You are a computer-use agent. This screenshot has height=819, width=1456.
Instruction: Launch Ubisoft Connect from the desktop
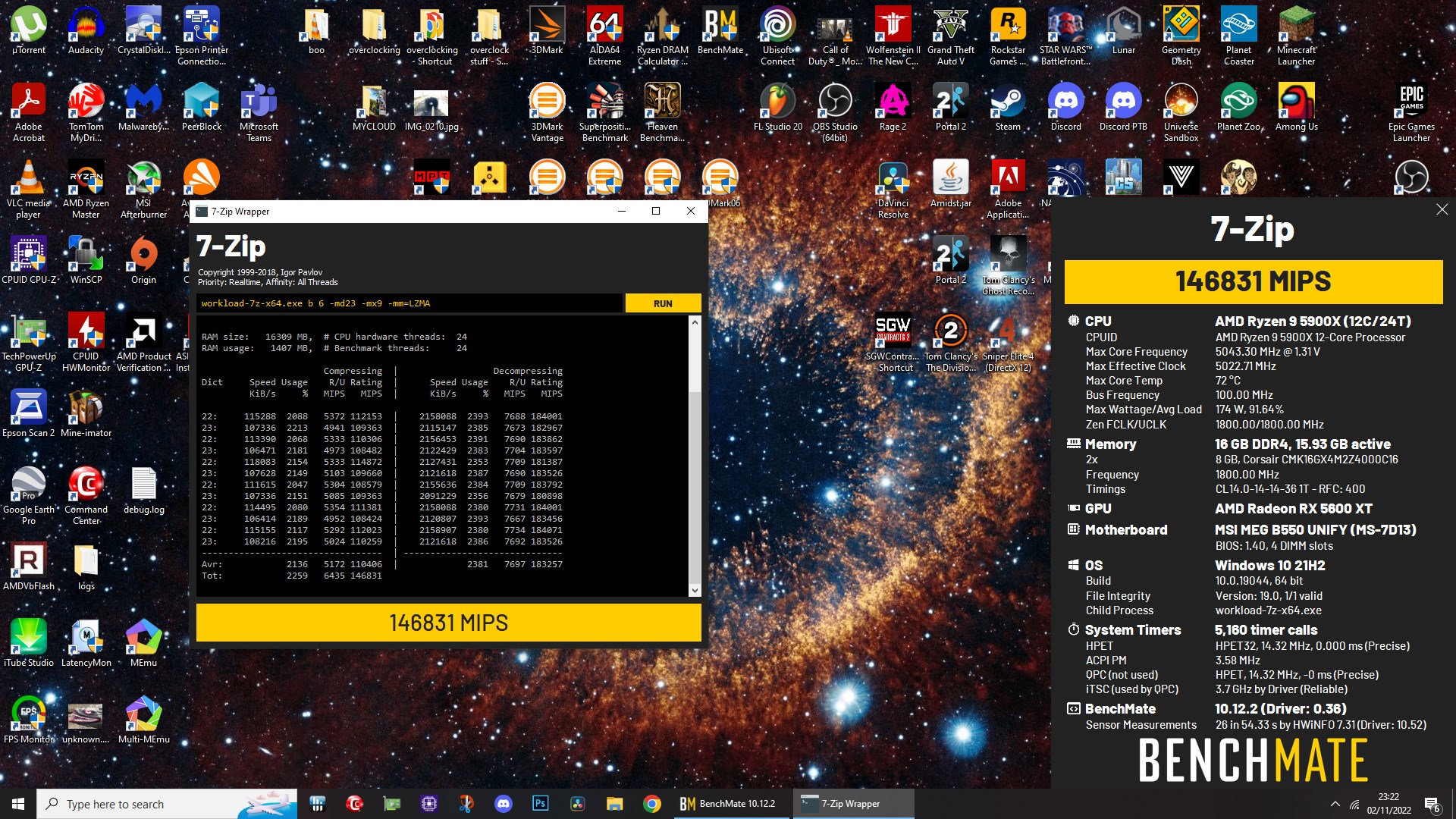click(777, 36)
